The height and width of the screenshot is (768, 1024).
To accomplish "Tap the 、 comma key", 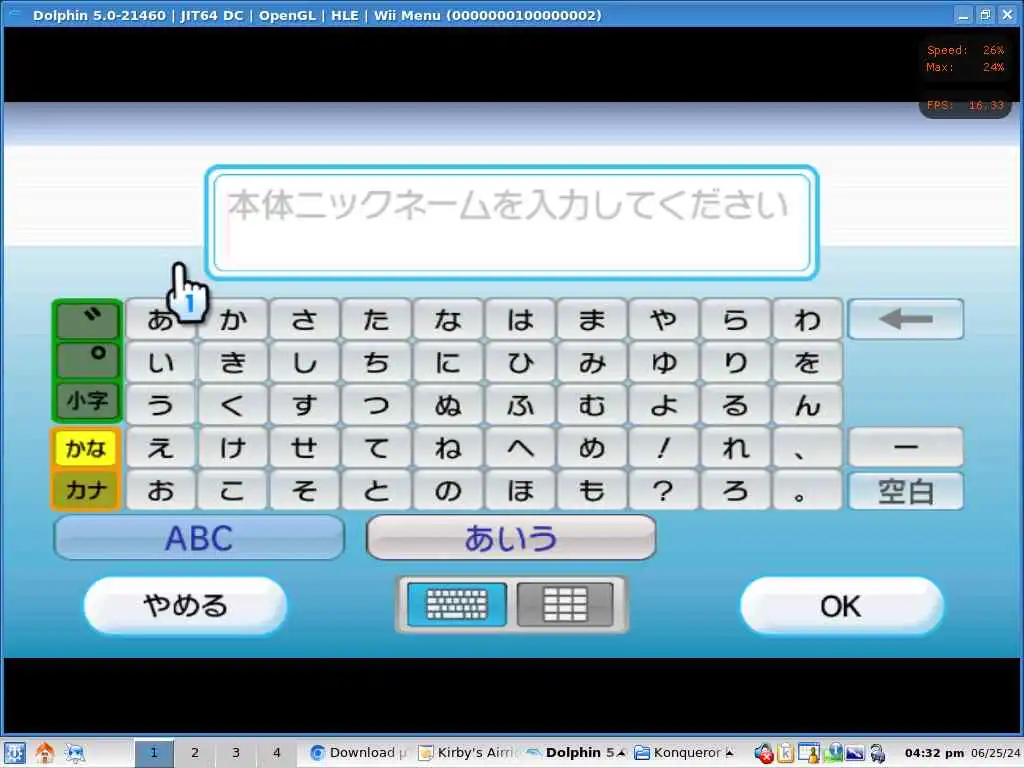I will pyautogui.click(x=807, y=447).
